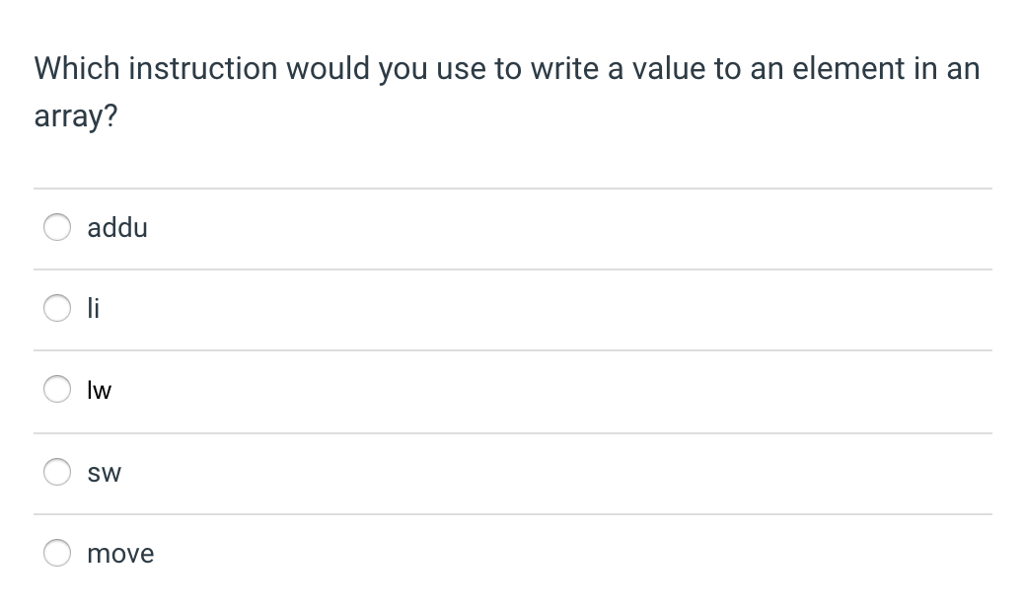The width and height of the screenshot is (1024, 612).
Task: Click the move answer label text
Action: point(120,552)
